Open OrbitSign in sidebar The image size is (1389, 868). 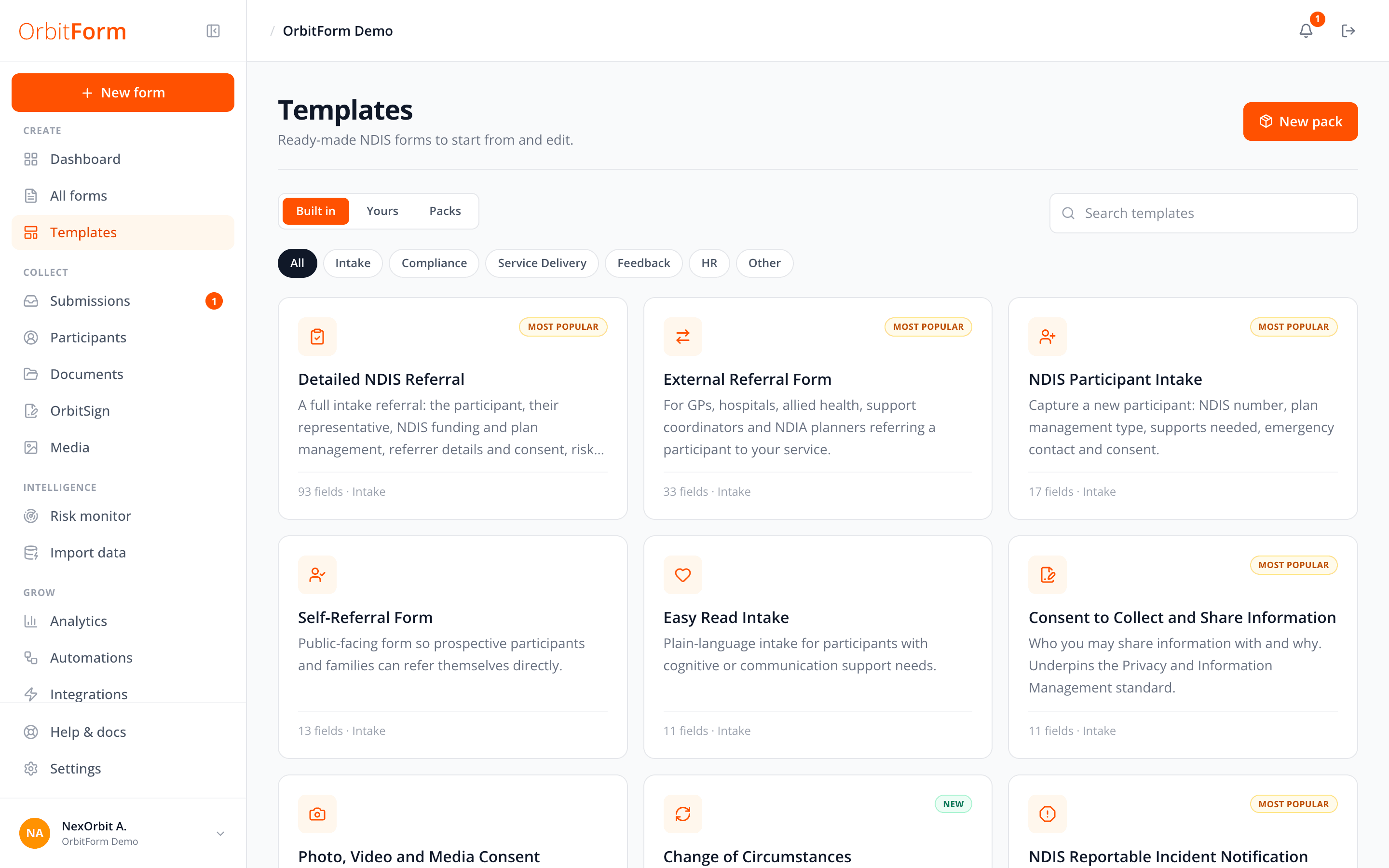click(x=123, y=411)
